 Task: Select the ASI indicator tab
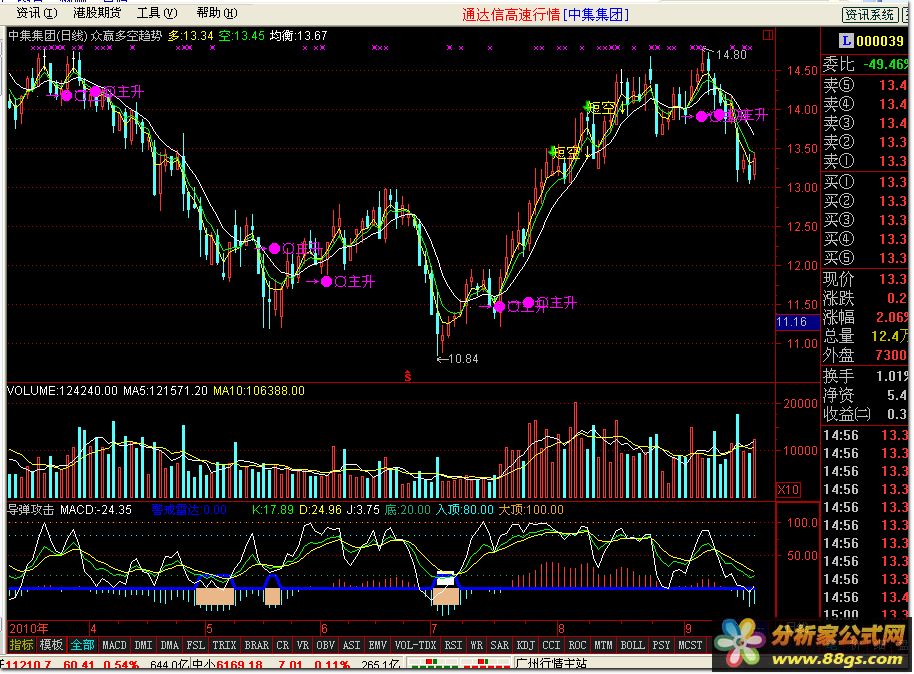point(351,645)
